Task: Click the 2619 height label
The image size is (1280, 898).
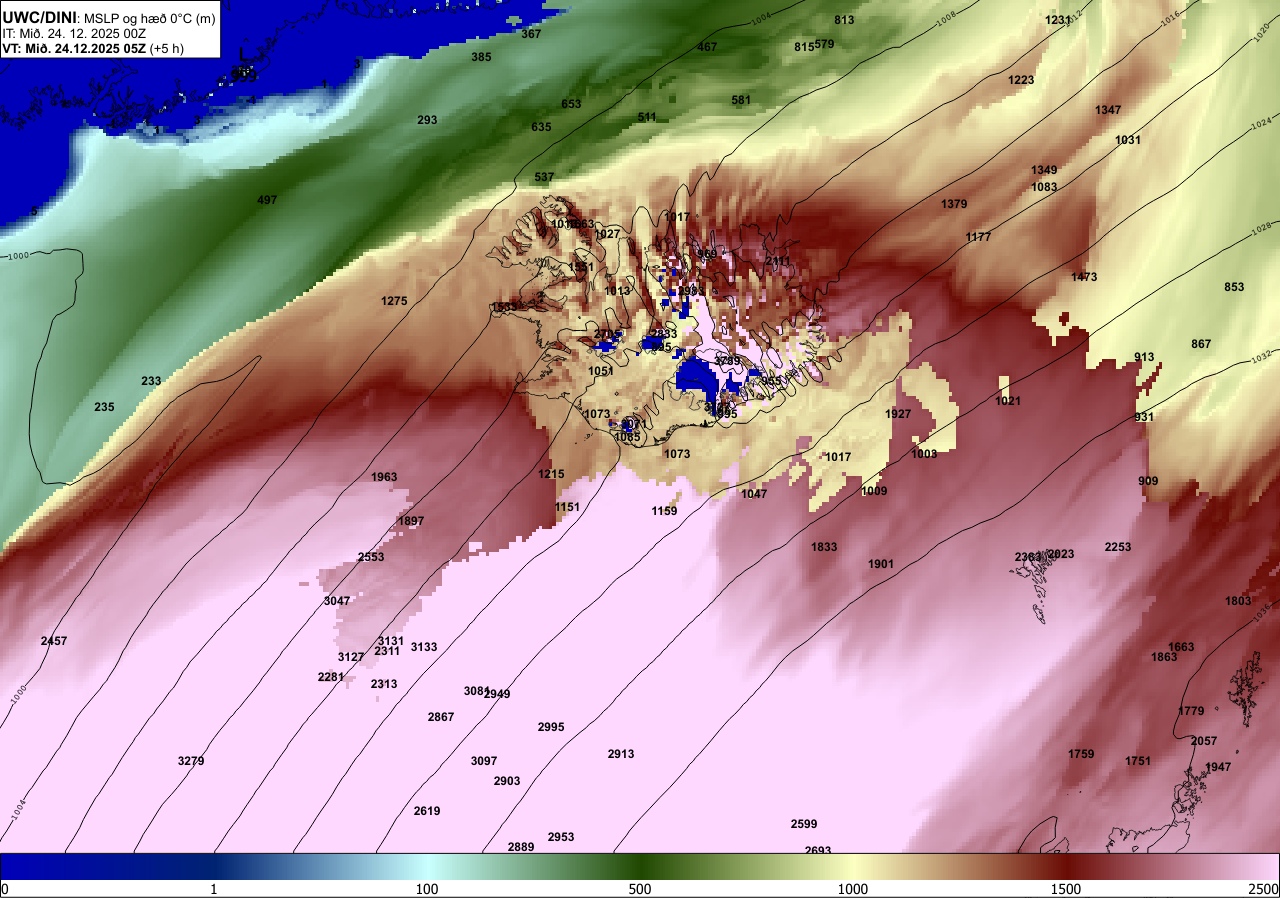Action: (x=427, y=811)
